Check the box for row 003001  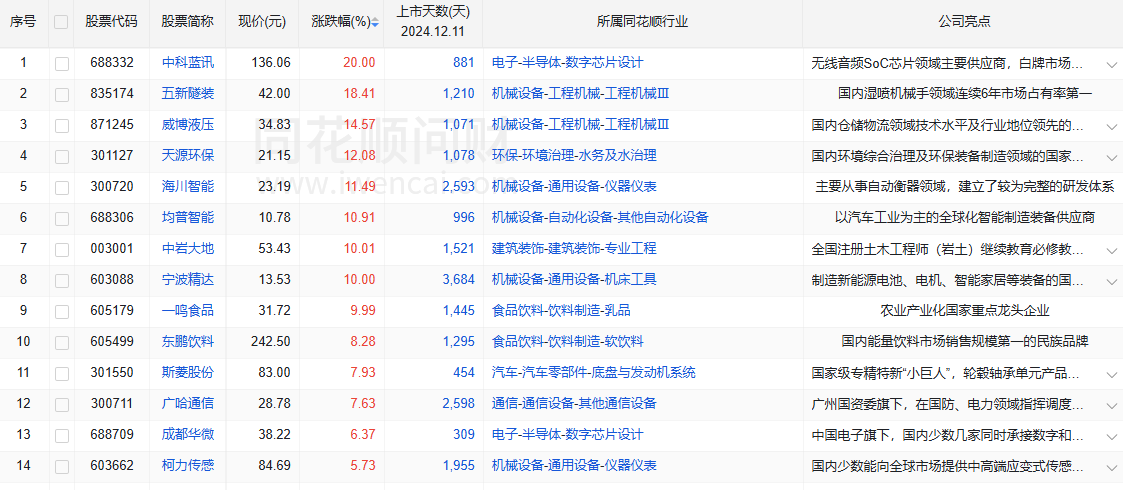(x=62, y=249)
